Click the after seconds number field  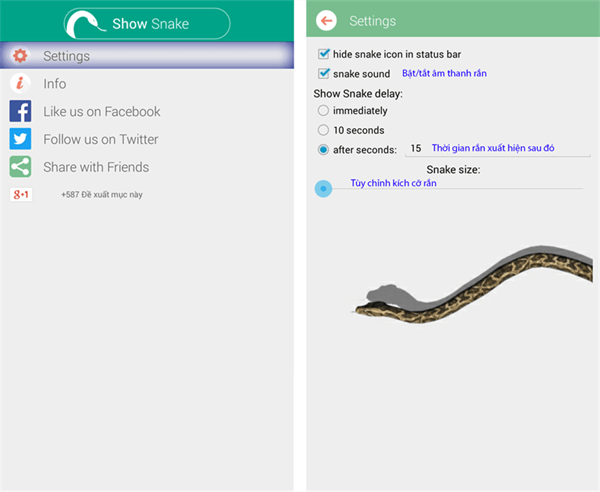[x=497, y=148]
